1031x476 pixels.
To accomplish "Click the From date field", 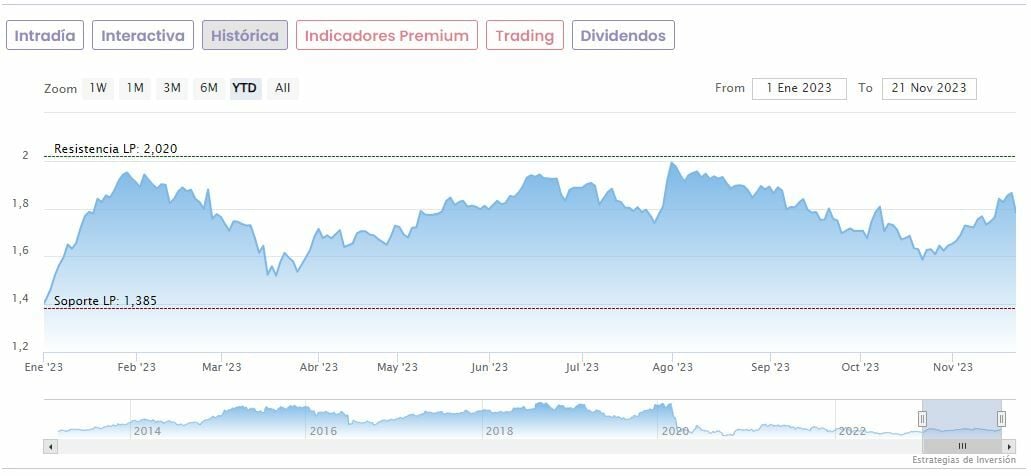I will pos(799,88).
